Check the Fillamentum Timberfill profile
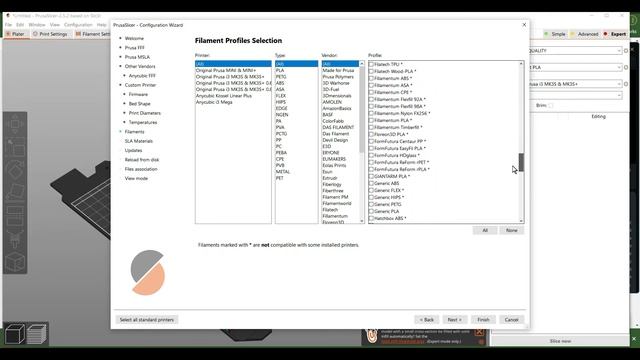Image resolution: width=640 pixels, height=360 pixels. (x=371, y=127)
